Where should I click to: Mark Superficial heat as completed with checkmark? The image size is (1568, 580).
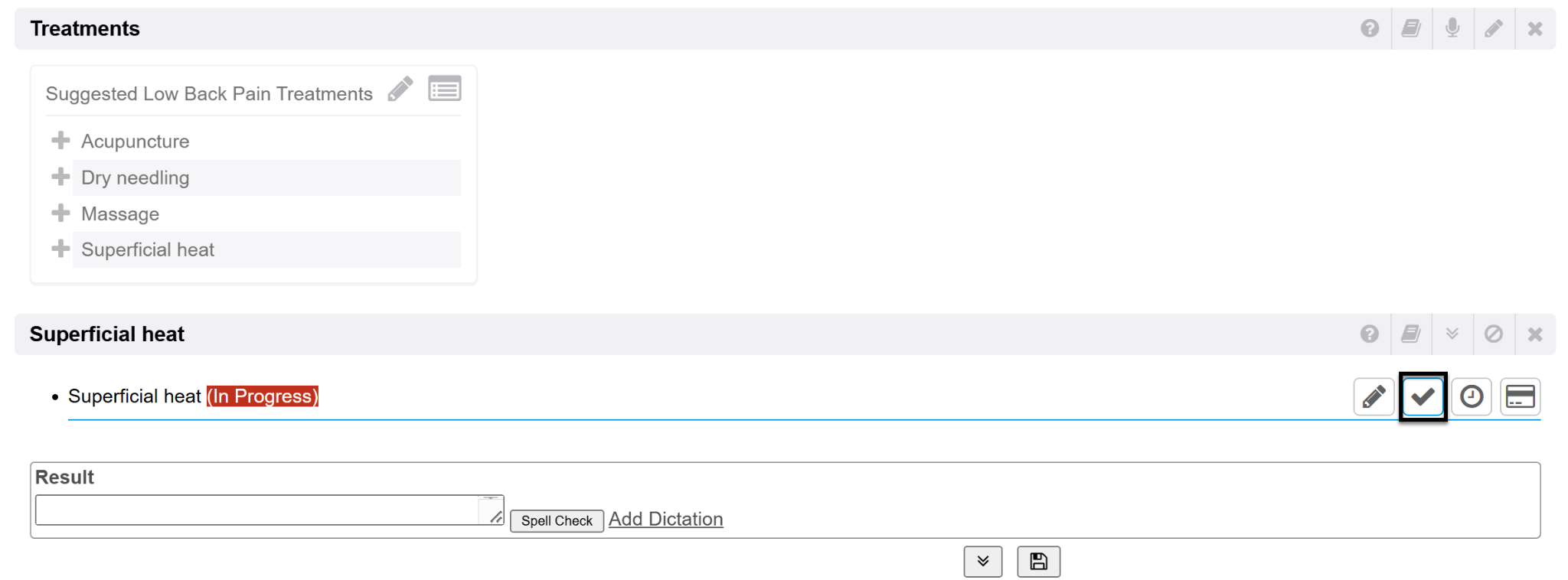(1423, 396)
